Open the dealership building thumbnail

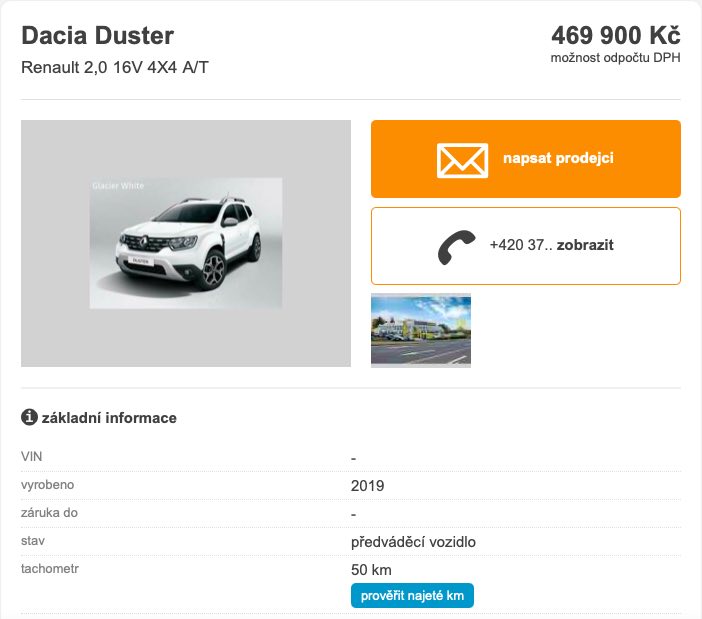(421, 330)
